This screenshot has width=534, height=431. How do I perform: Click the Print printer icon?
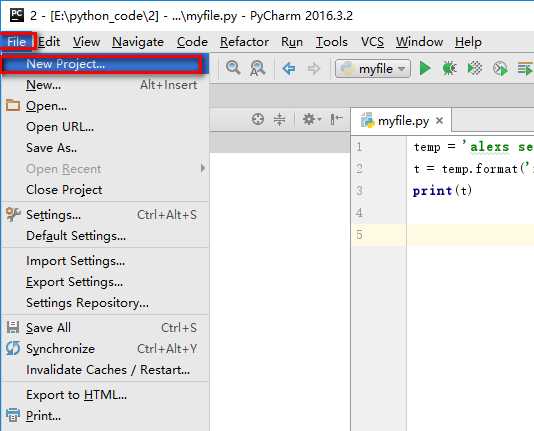click(13, 415)
